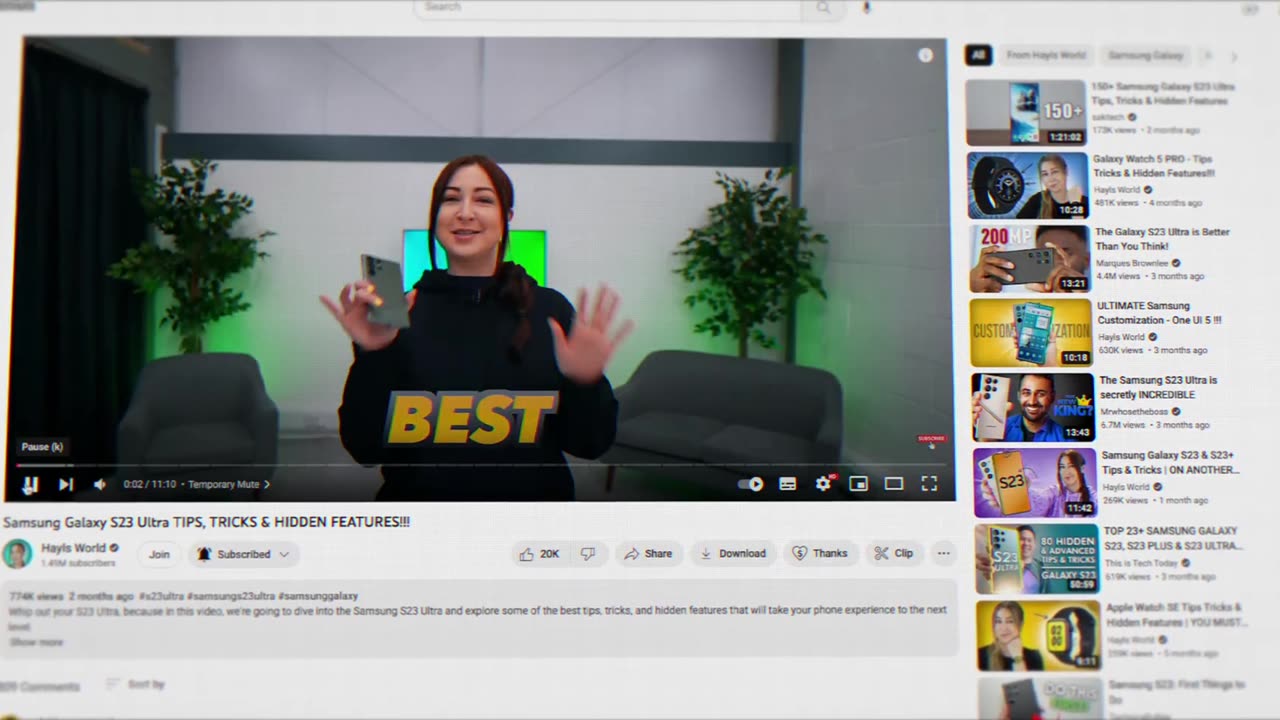Select the All filter chip
Image resolution: width=1280 pixels, height=720 pixels.
(x=978, y=56)
